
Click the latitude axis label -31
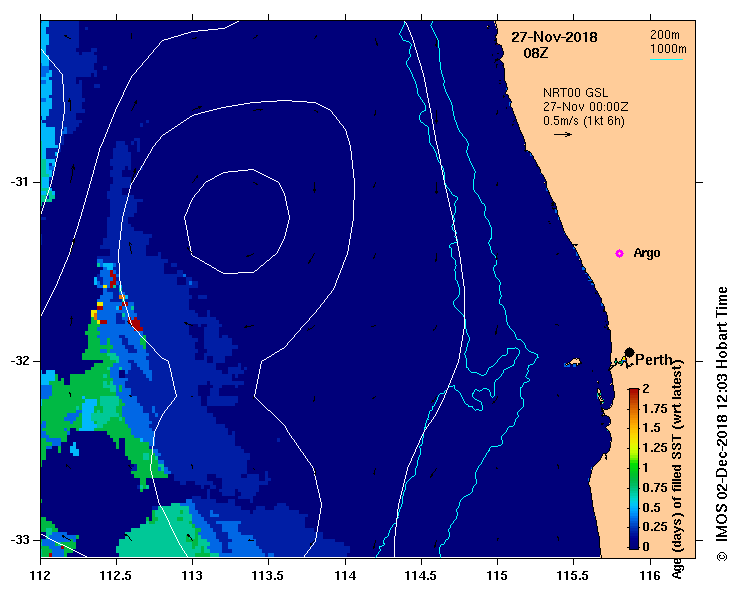click(x=19, y=182)
